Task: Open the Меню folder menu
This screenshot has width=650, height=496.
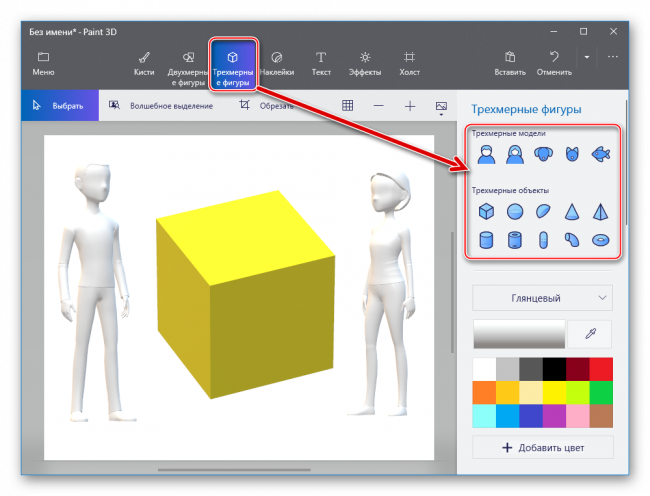Action: coord(43,63)
